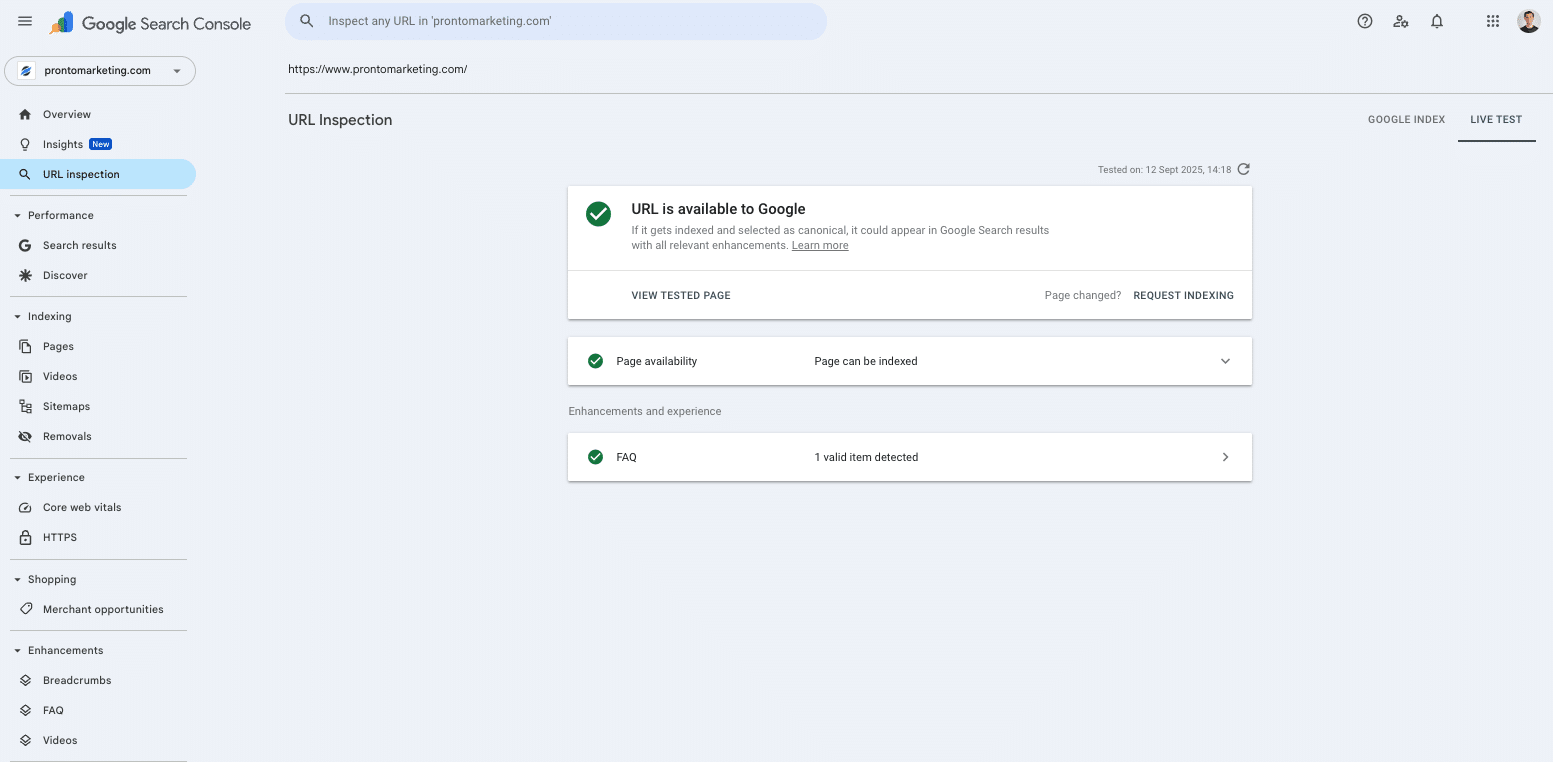
Task: Refresh the live test with reload icon
Action: click(x=1244, y=169)
